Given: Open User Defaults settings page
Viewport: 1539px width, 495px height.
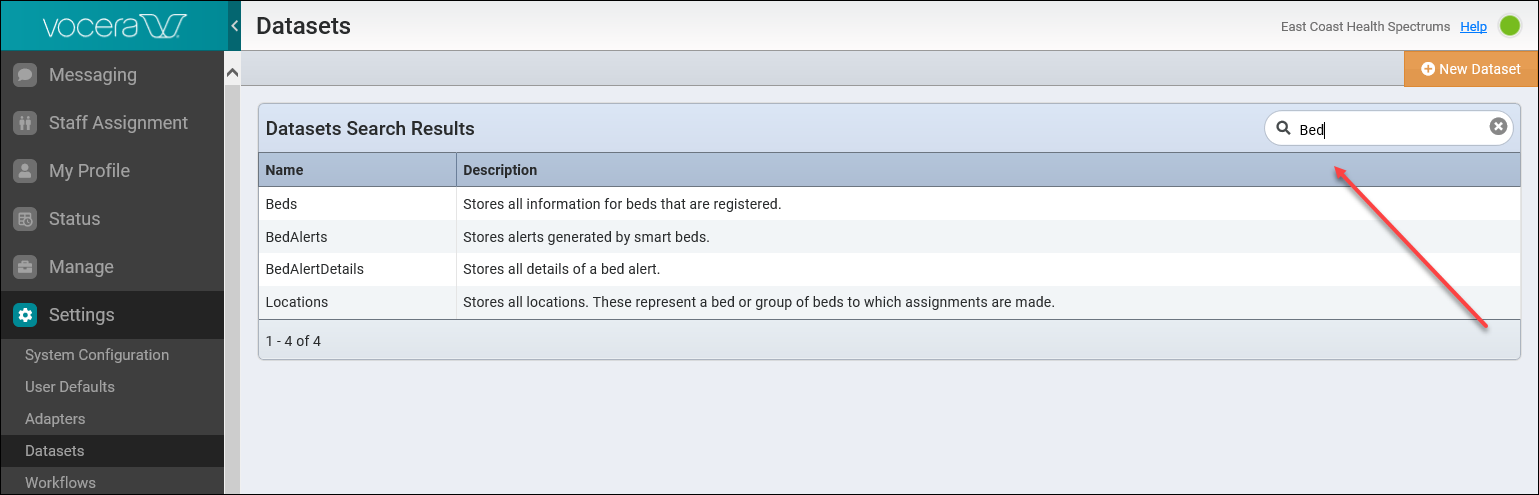Looking at the screenshot, I should pos(70,387).
